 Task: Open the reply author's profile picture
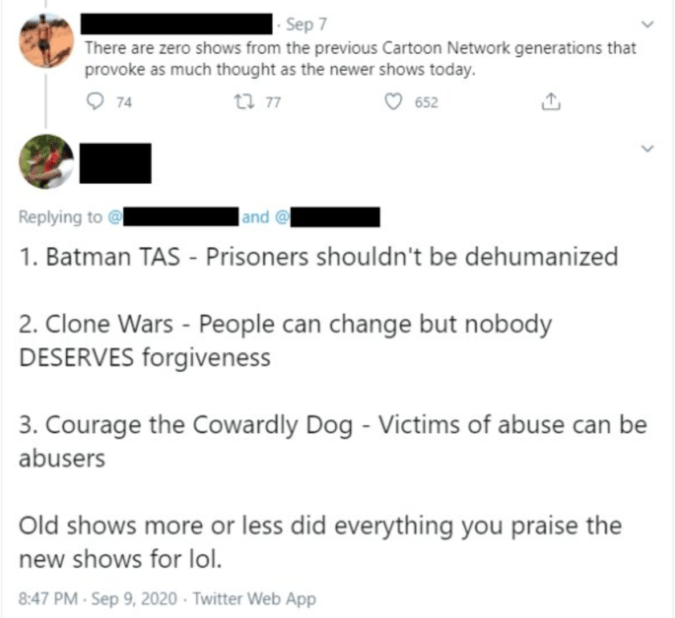click(x=46, y=162)
